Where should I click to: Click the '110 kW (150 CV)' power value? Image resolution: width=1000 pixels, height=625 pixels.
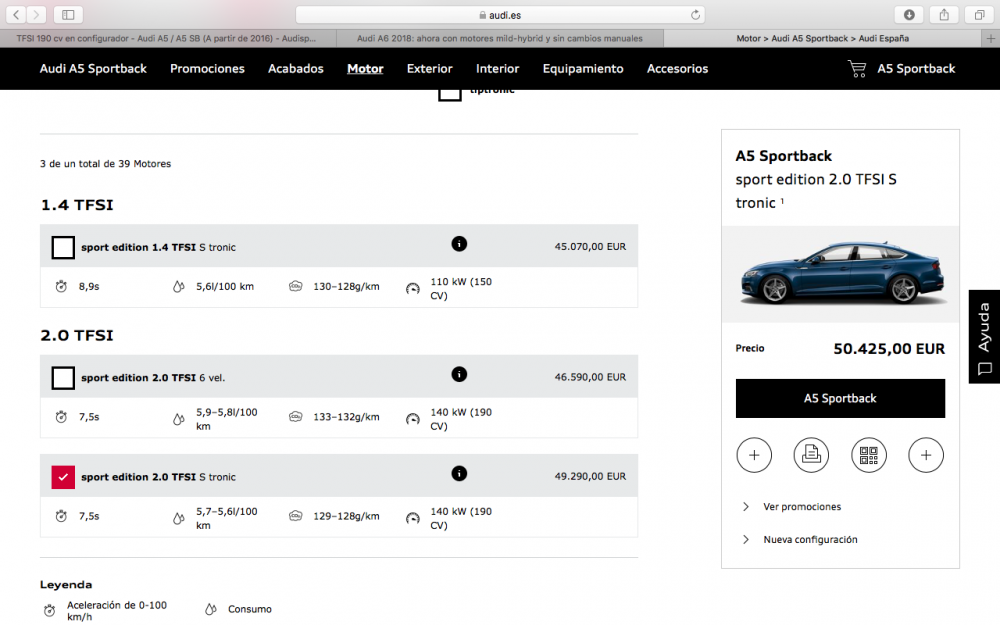[x=461, y=288]
